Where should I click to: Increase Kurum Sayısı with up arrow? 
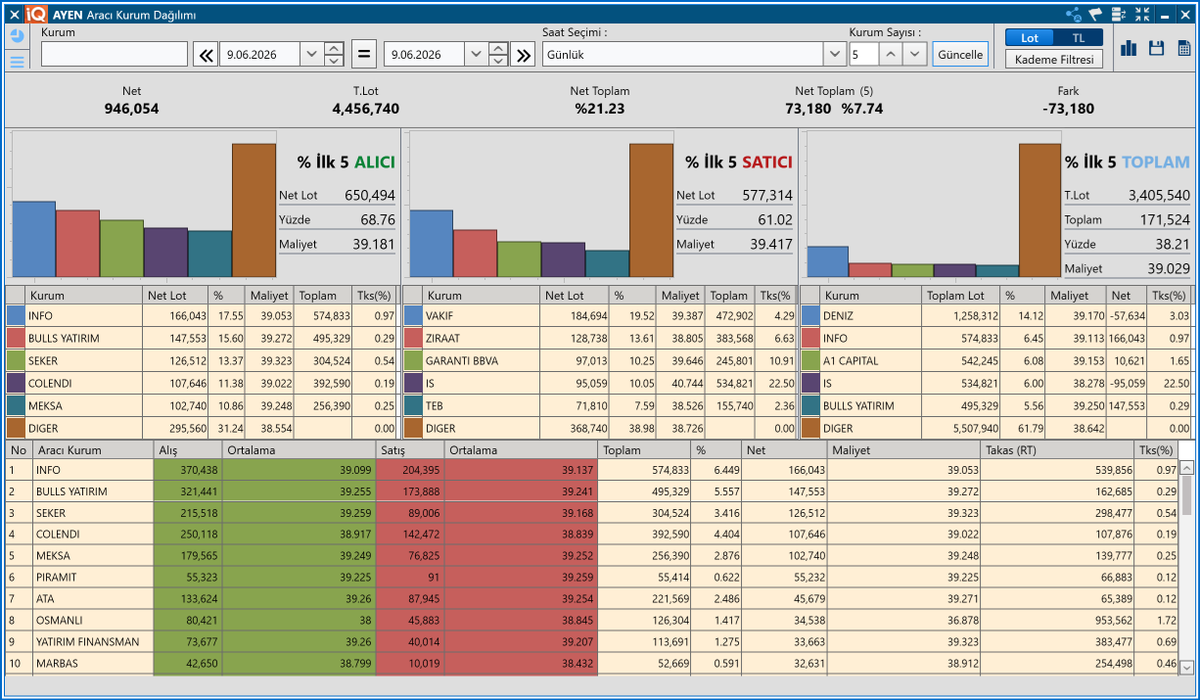pos(891,54)
